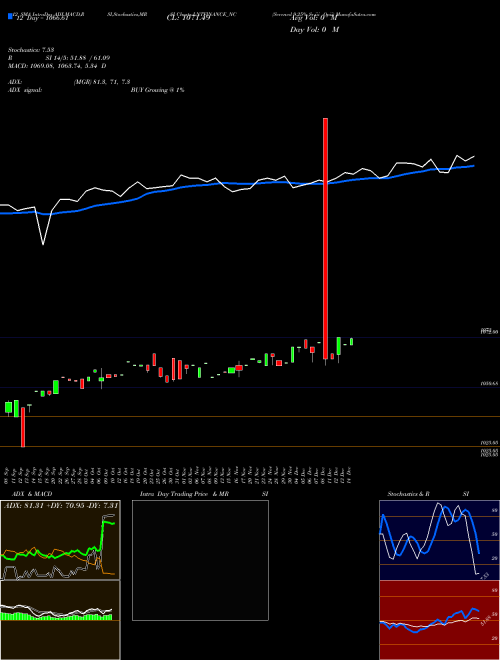Click the 'Stochastics & R' panel title
The image size is (500, 660).
(x=408, y=494)
